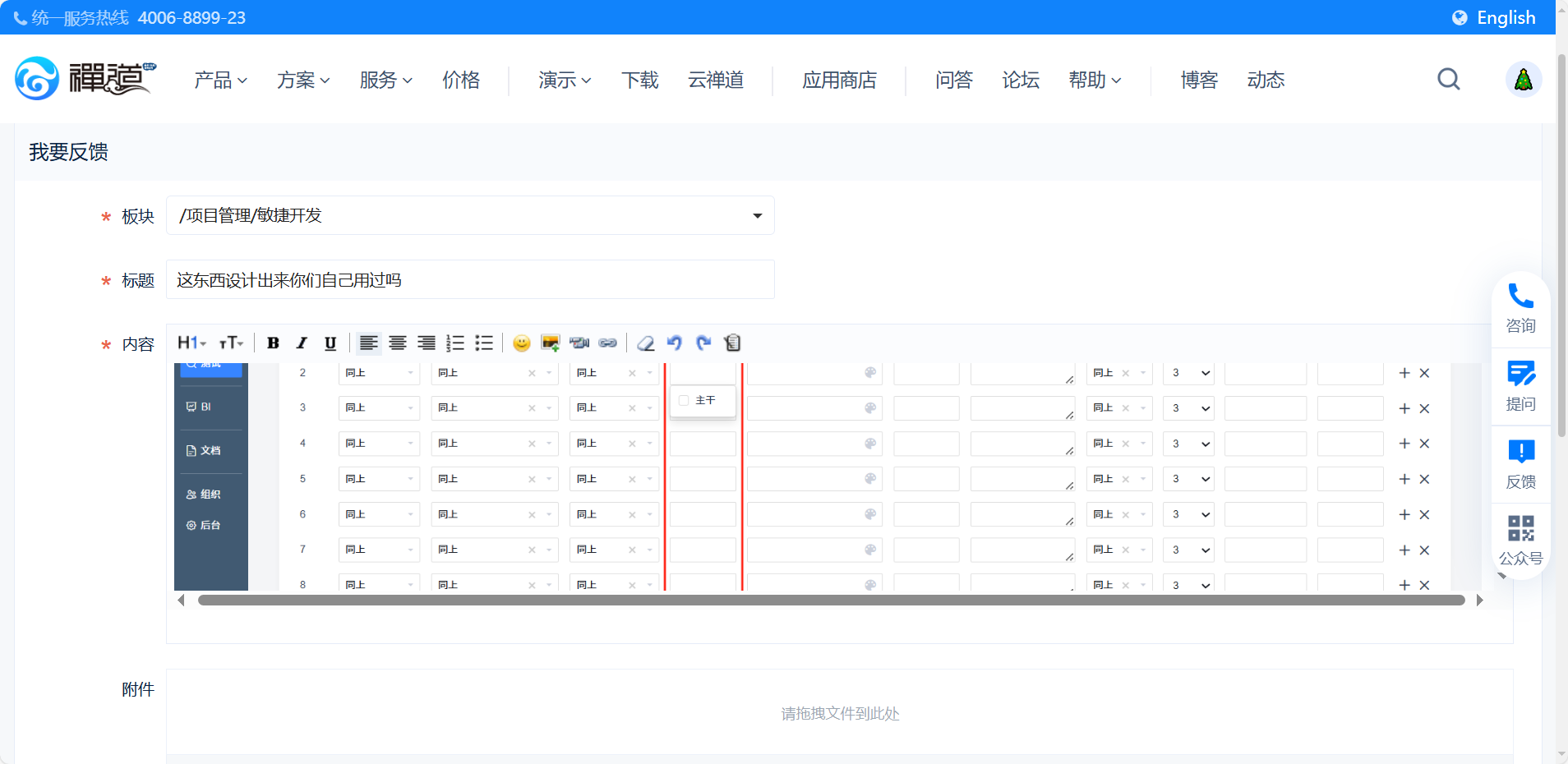Expand the 方案 menu

tap(303, 80)
